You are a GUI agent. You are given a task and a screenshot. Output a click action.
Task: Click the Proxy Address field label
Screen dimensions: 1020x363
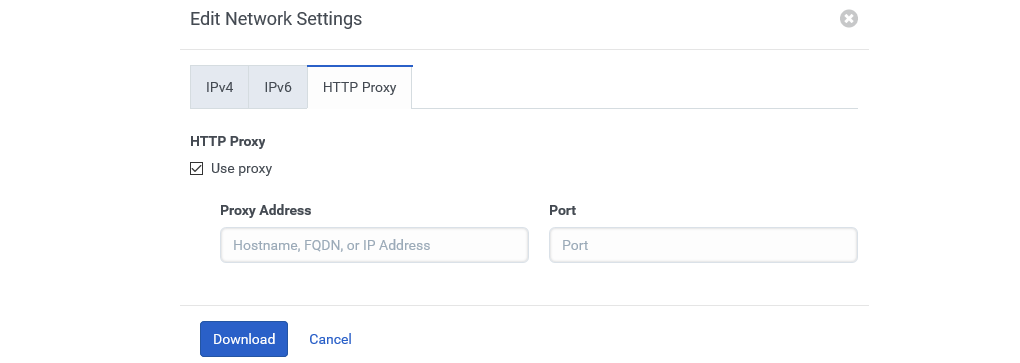[x=265, y=210]
